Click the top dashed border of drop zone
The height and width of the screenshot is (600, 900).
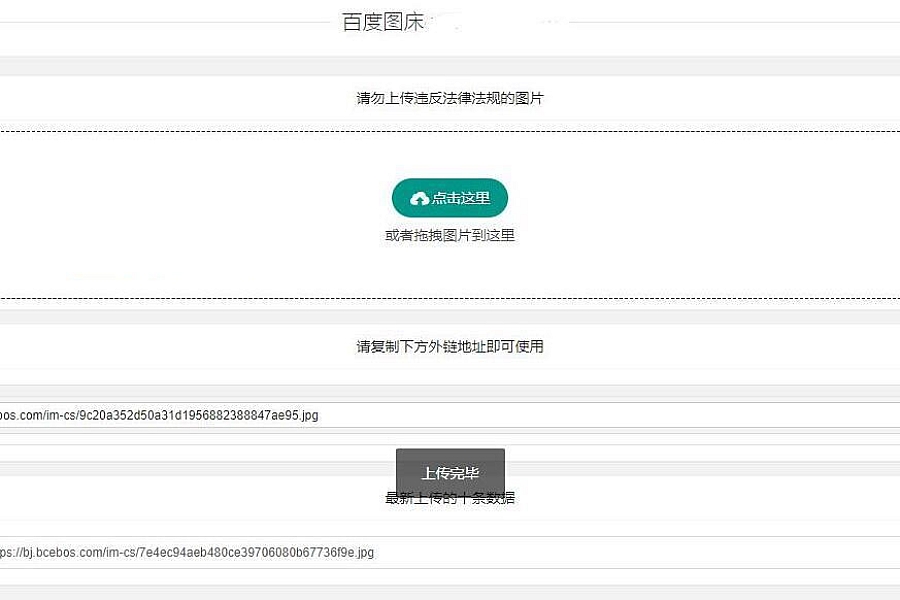coord(200,131)
